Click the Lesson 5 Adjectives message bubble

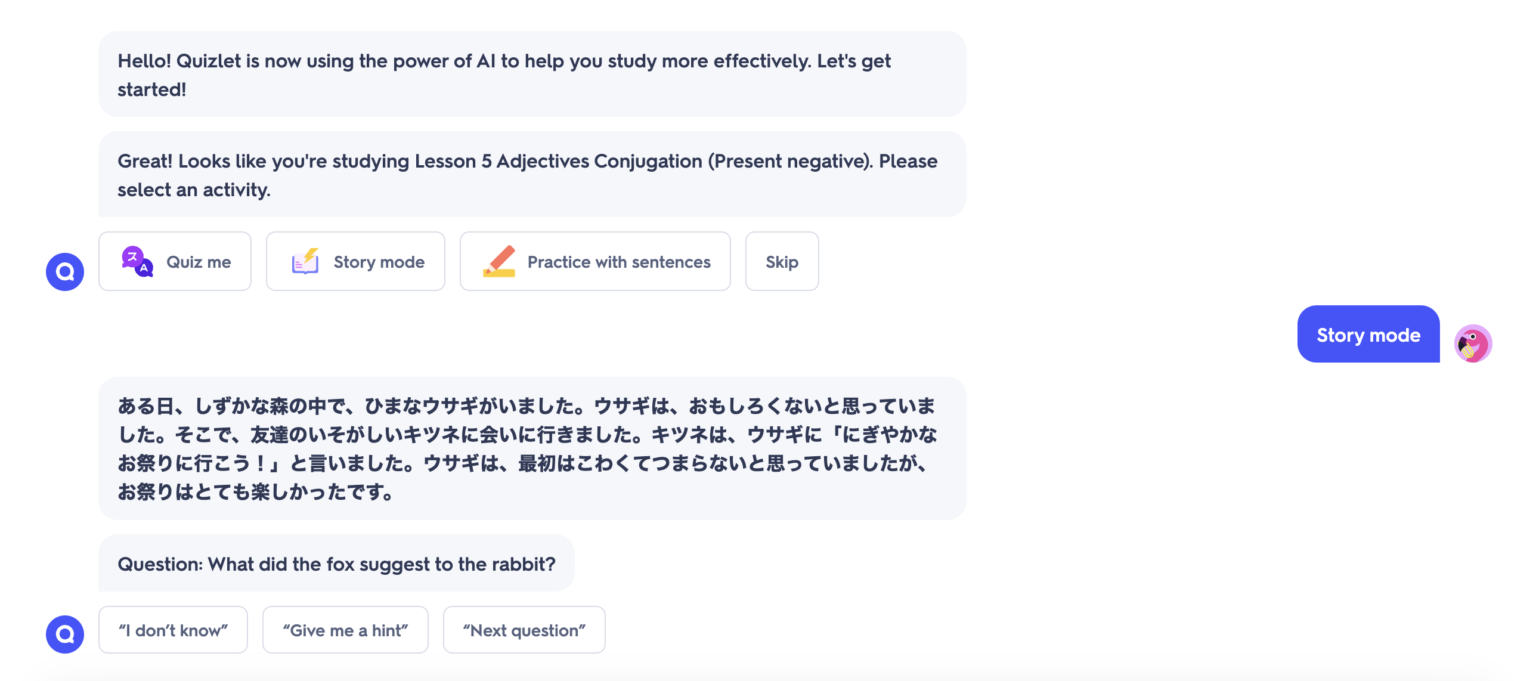[530, 174]
